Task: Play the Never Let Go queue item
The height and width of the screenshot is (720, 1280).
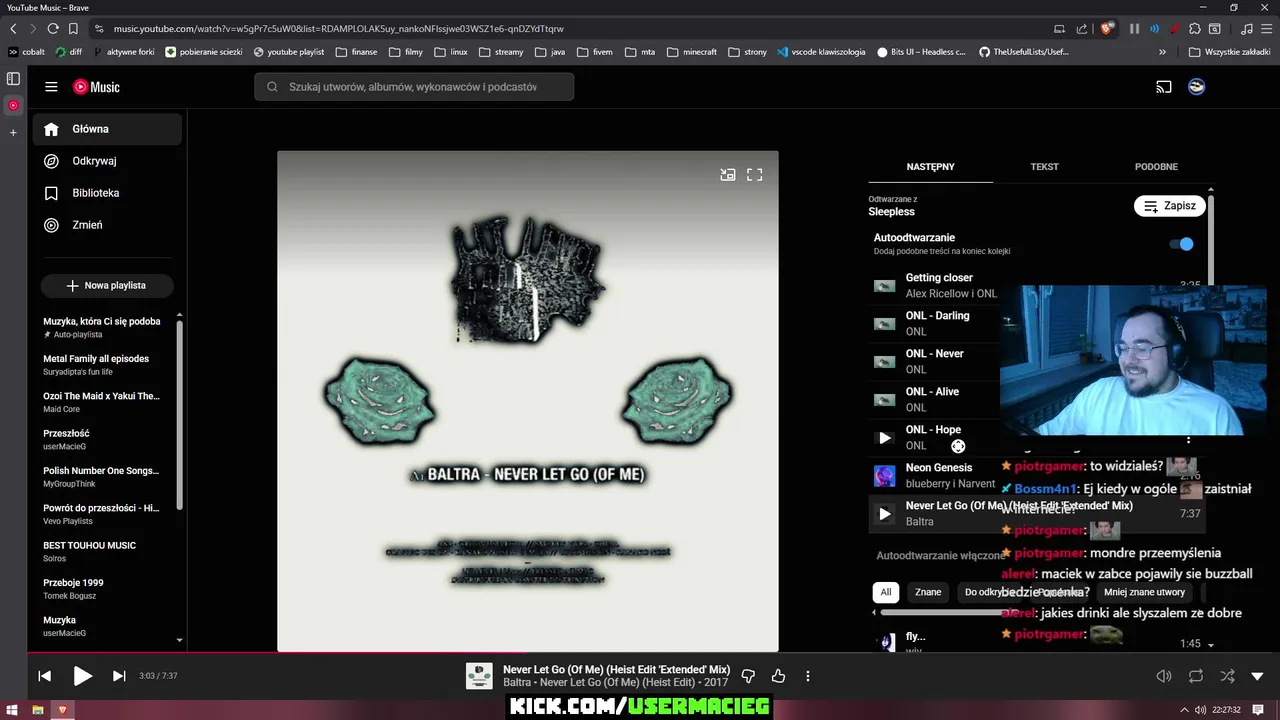Action: 884,514
